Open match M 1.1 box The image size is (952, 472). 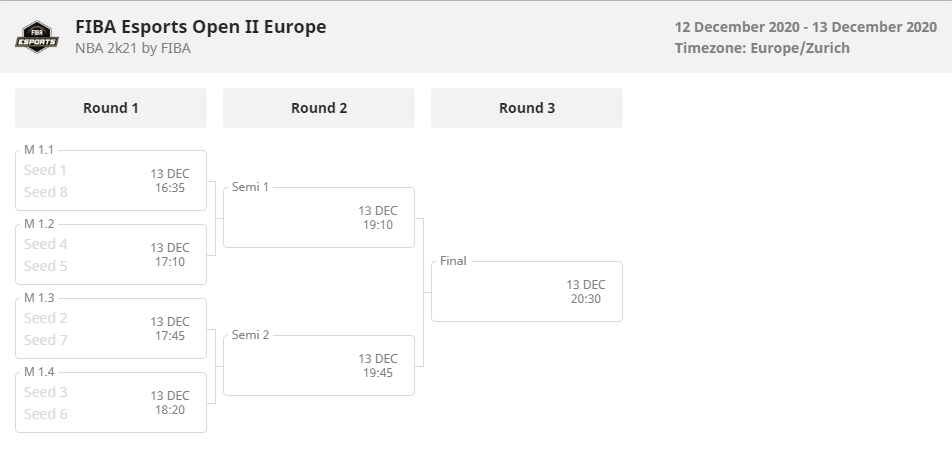click(110, 180)
